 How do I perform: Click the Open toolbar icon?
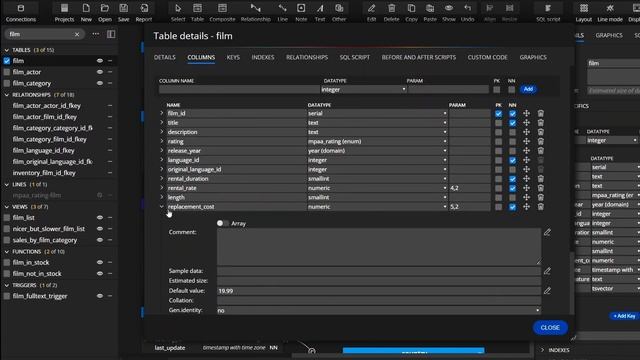[104, 12]
